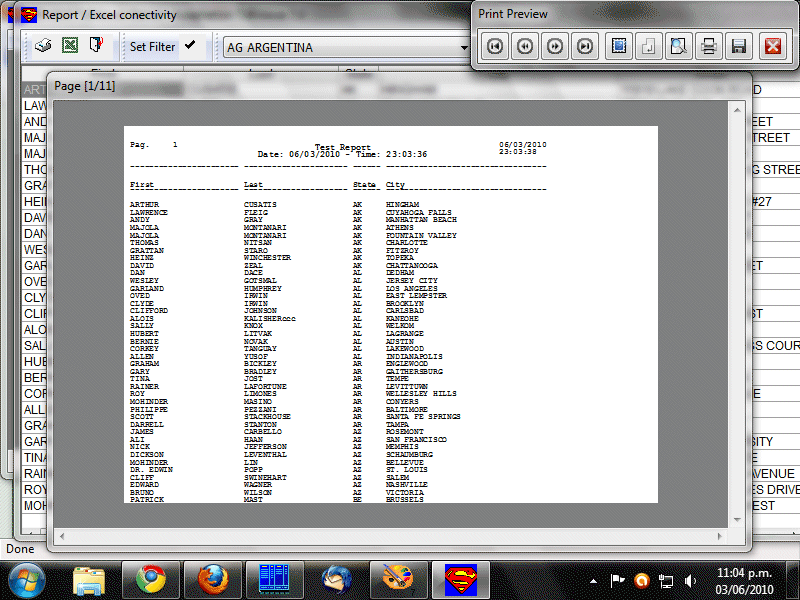The width and height of the screenshot is (800, 600).
Task: Jump to last page of report preview
Action: pos(585,46)
